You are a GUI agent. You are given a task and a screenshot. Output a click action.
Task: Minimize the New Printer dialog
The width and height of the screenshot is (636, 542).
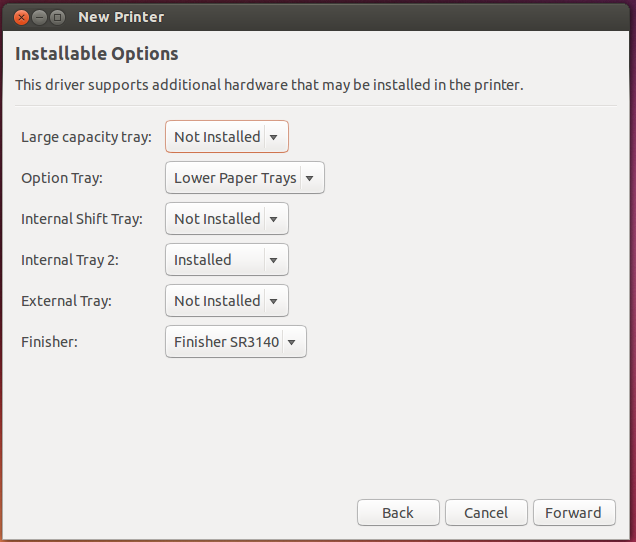[x=39, y=17]
